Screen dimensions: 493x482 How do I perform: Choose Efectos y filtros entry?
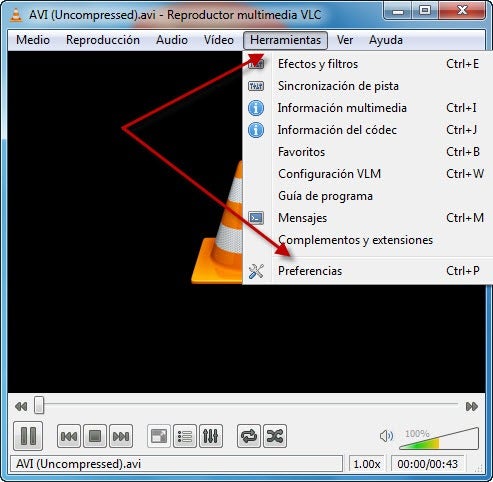(x=368, y=64)
